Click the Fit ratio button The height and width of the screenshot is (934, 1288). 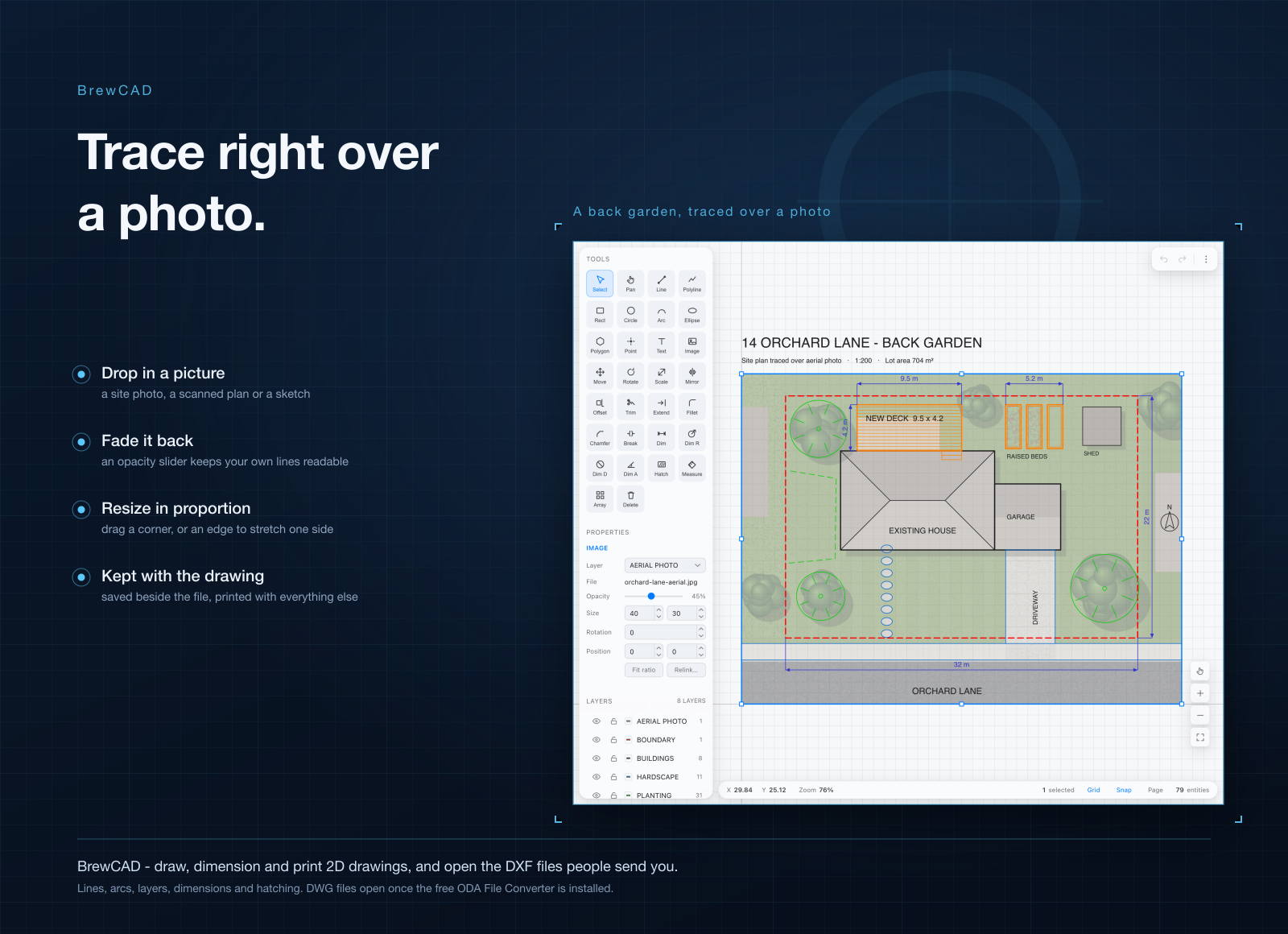(x=644, y=670)
